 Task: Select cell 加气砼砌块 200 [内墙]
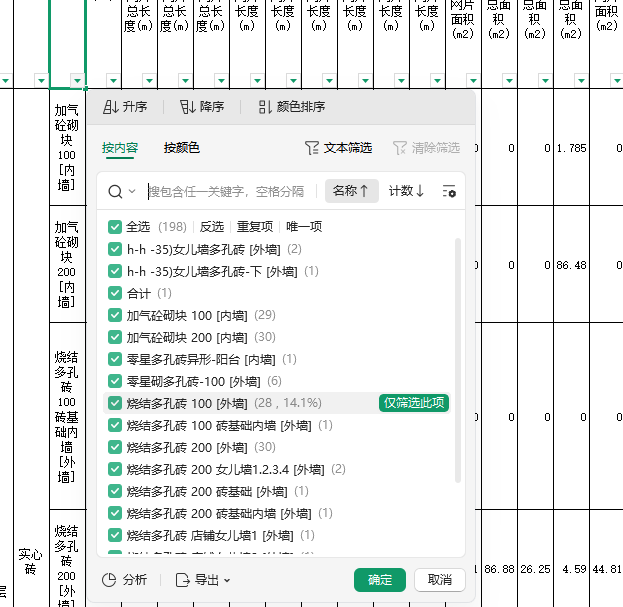[67, 264]
